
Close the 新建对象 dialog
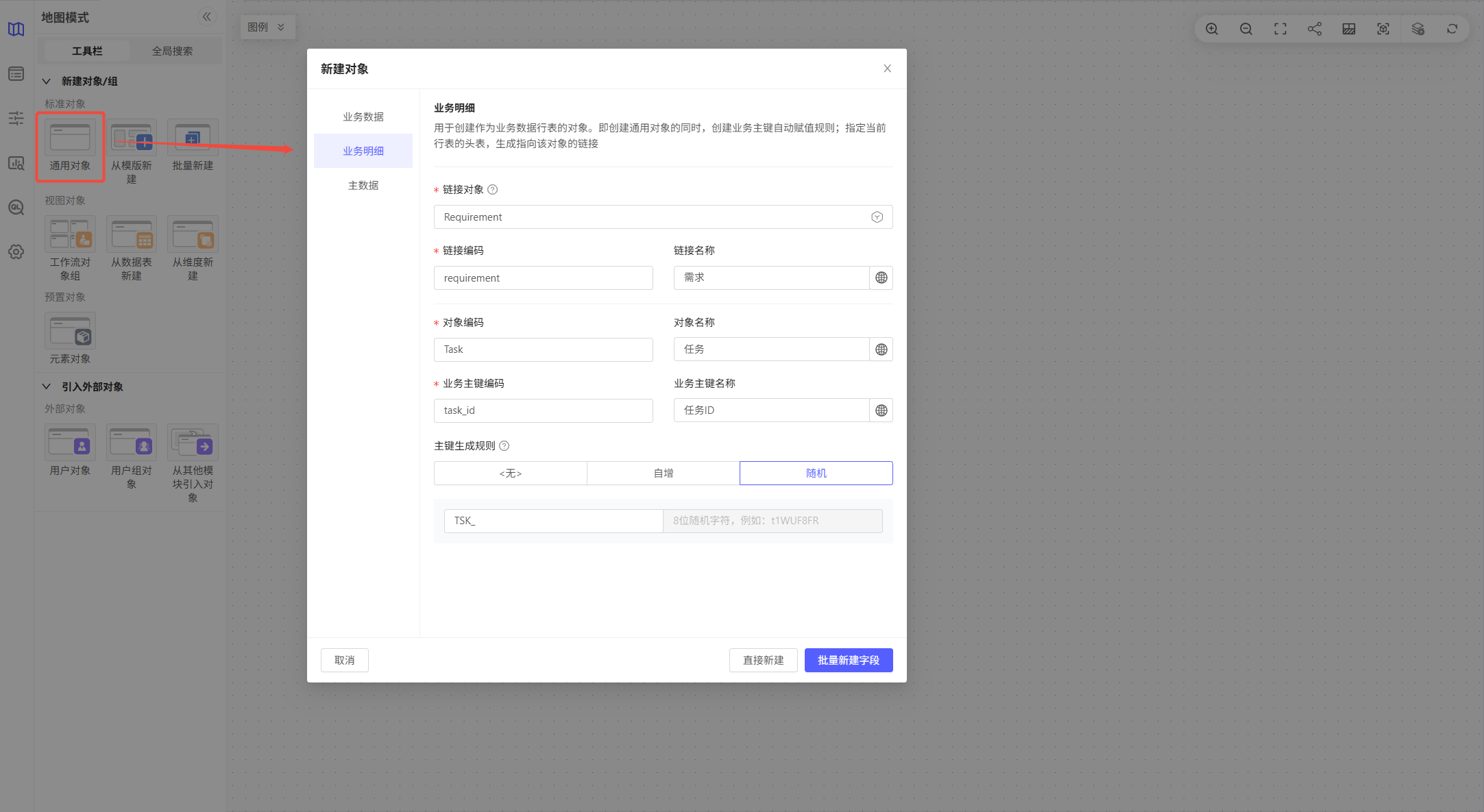click(888, 69)
